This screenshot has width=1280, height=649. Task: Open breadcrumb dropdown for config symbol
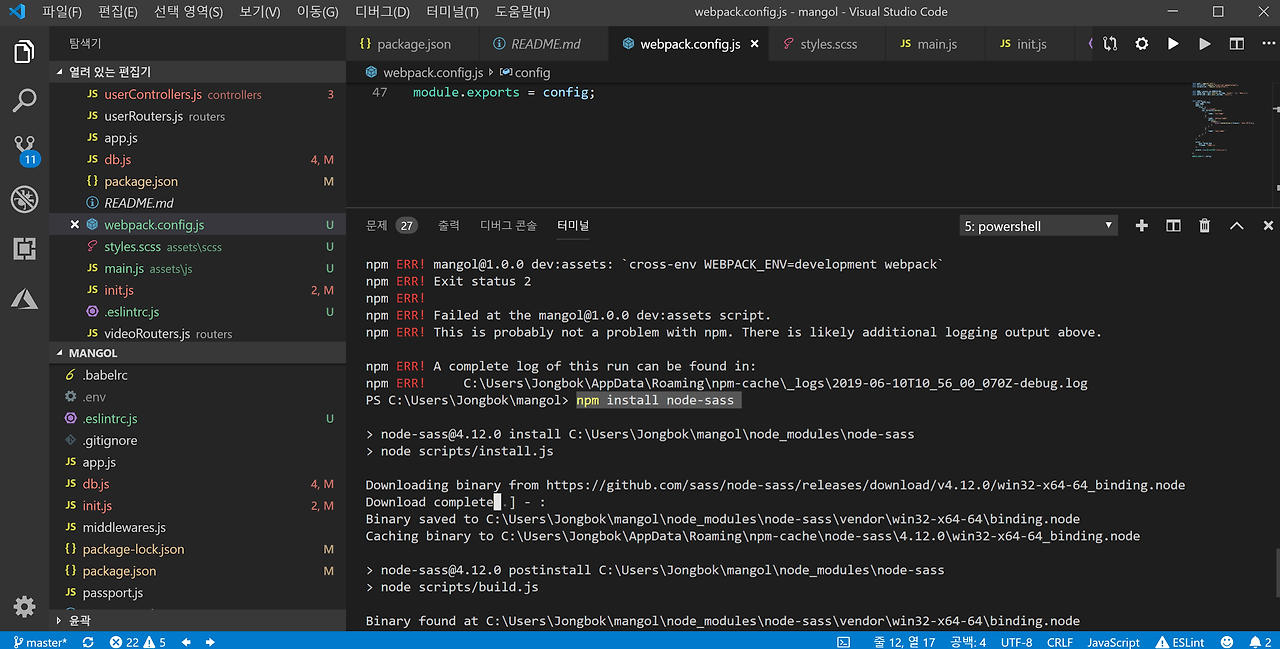pos(525,73)
